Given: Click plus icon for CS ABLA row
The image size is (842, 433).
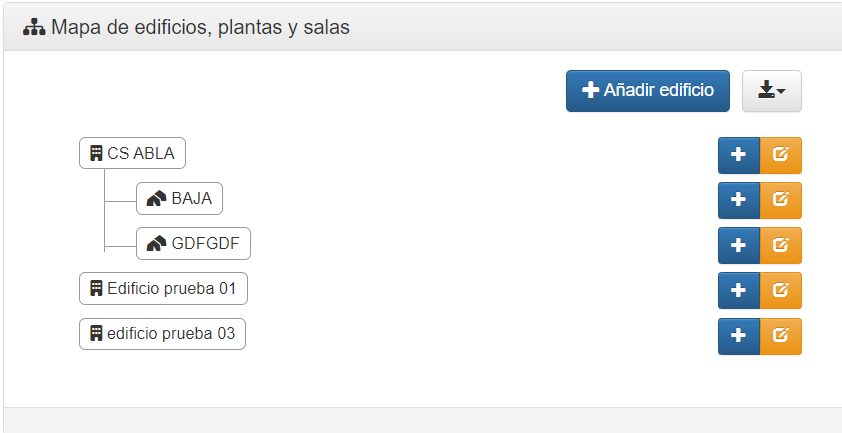Looking at the screenshot, I should (739, 155).
